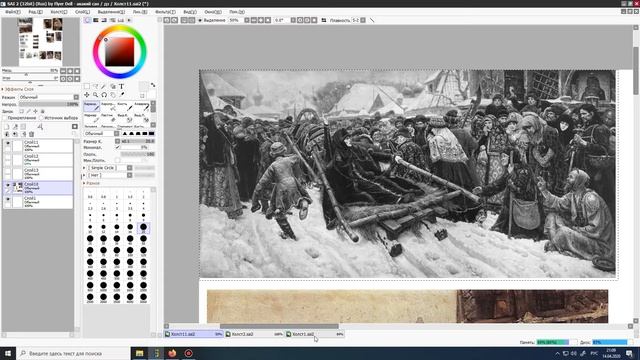Image resolution: width=640 pixels, height=360 pixels.
Task: Delete the layer with the trash icon
Action: (x=31, y=134)
